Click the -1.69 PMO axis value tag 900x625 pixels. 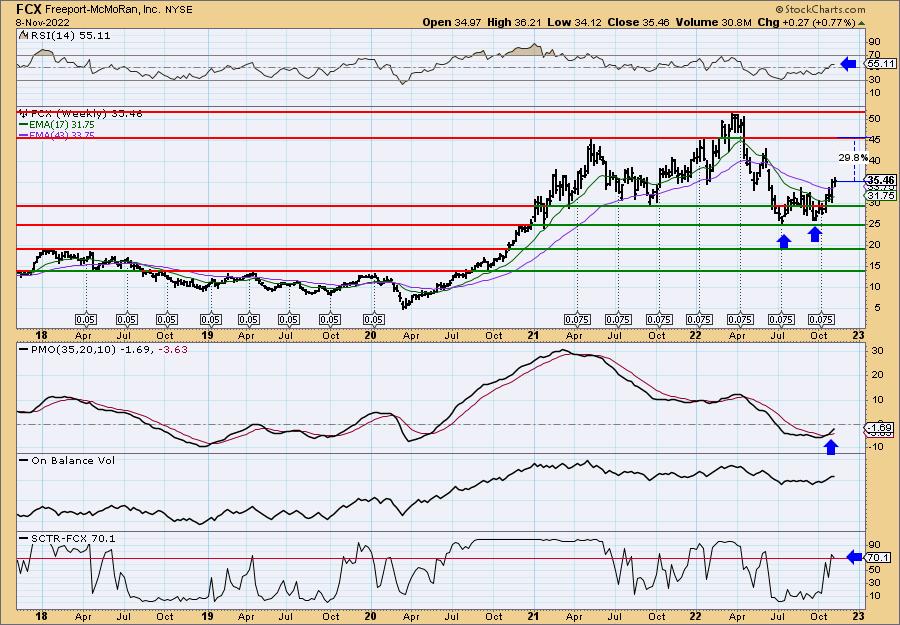coord(880,428)
